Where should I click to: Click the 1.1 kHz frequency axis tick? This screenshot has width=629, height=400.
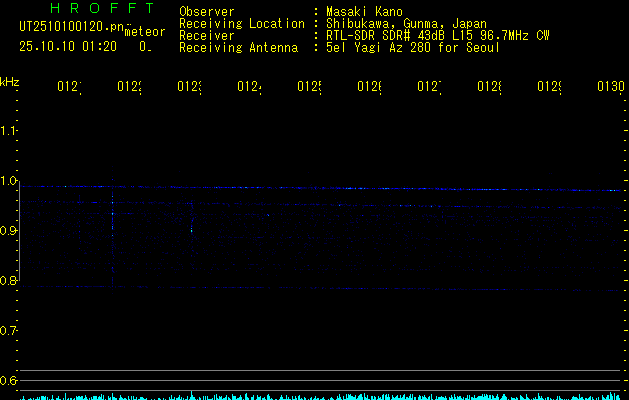tap(10, 130)
